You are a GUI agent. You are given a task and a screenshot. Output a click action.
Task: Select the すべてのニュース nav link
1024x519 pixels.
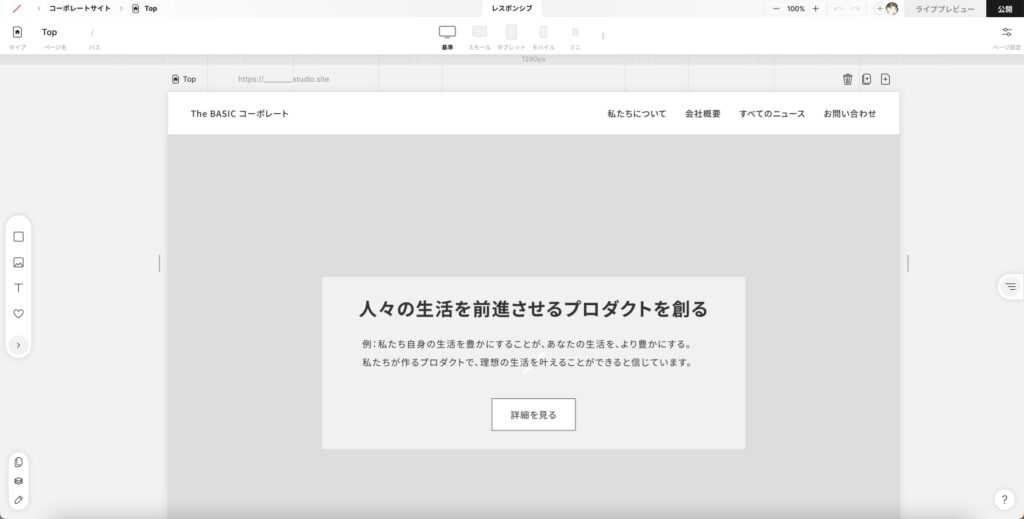[x=772, y=114]
